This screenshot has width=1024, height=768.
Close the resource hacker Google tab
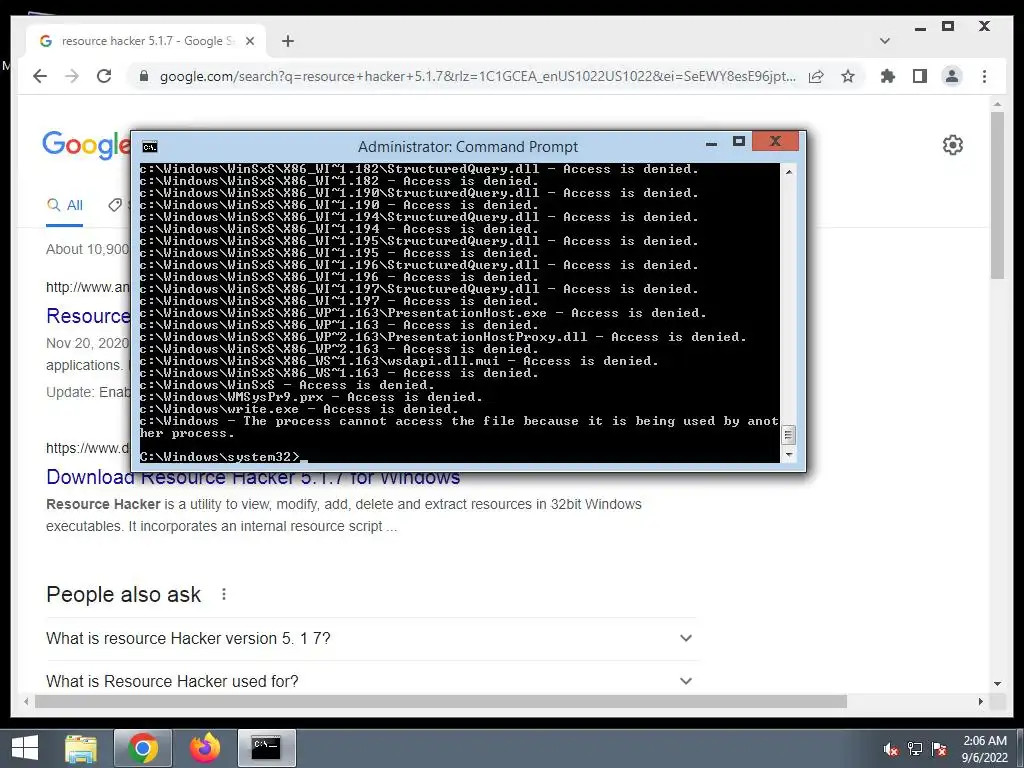[x=249, y=41]
